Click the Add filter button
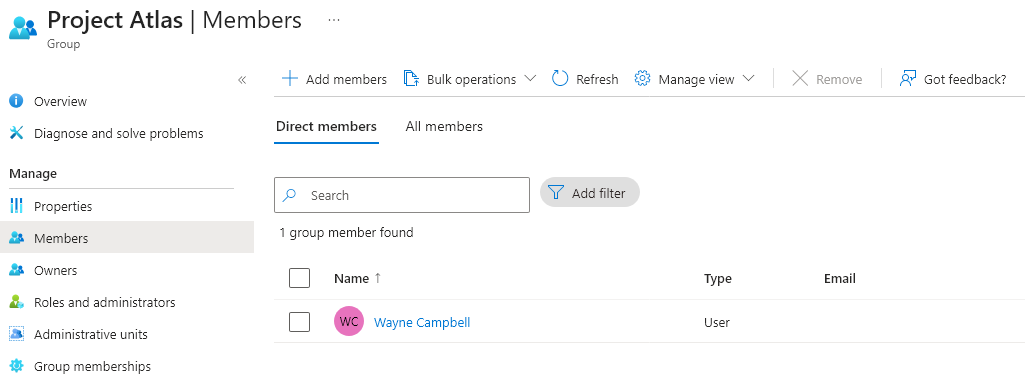Viewport: 1025px width, 378px height. (x=590, y=193)
